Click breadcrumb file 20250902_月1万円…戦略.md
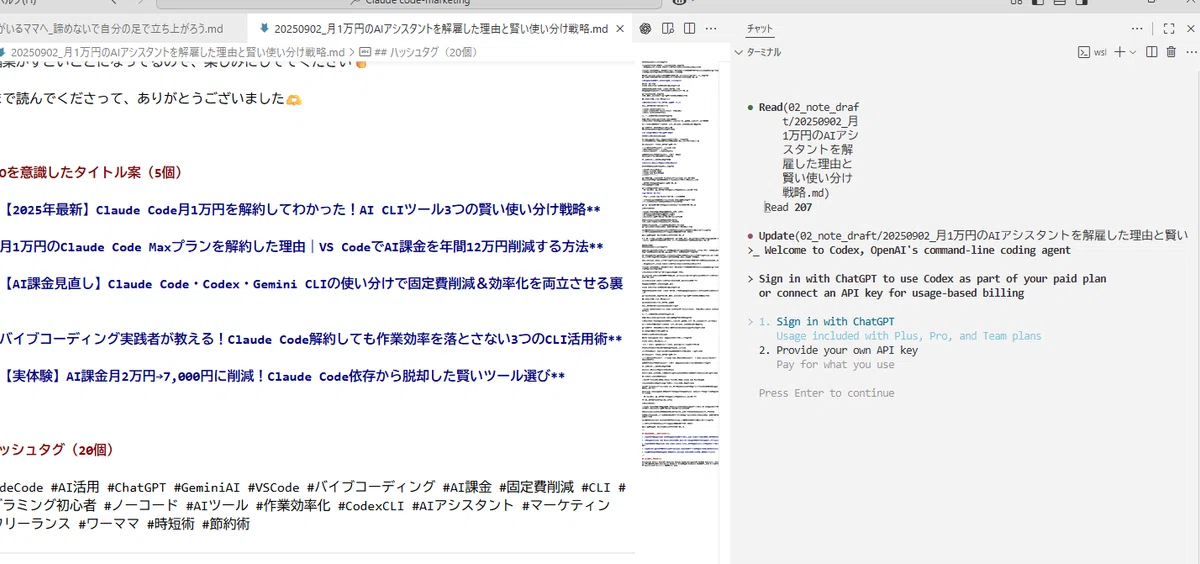 176,52
